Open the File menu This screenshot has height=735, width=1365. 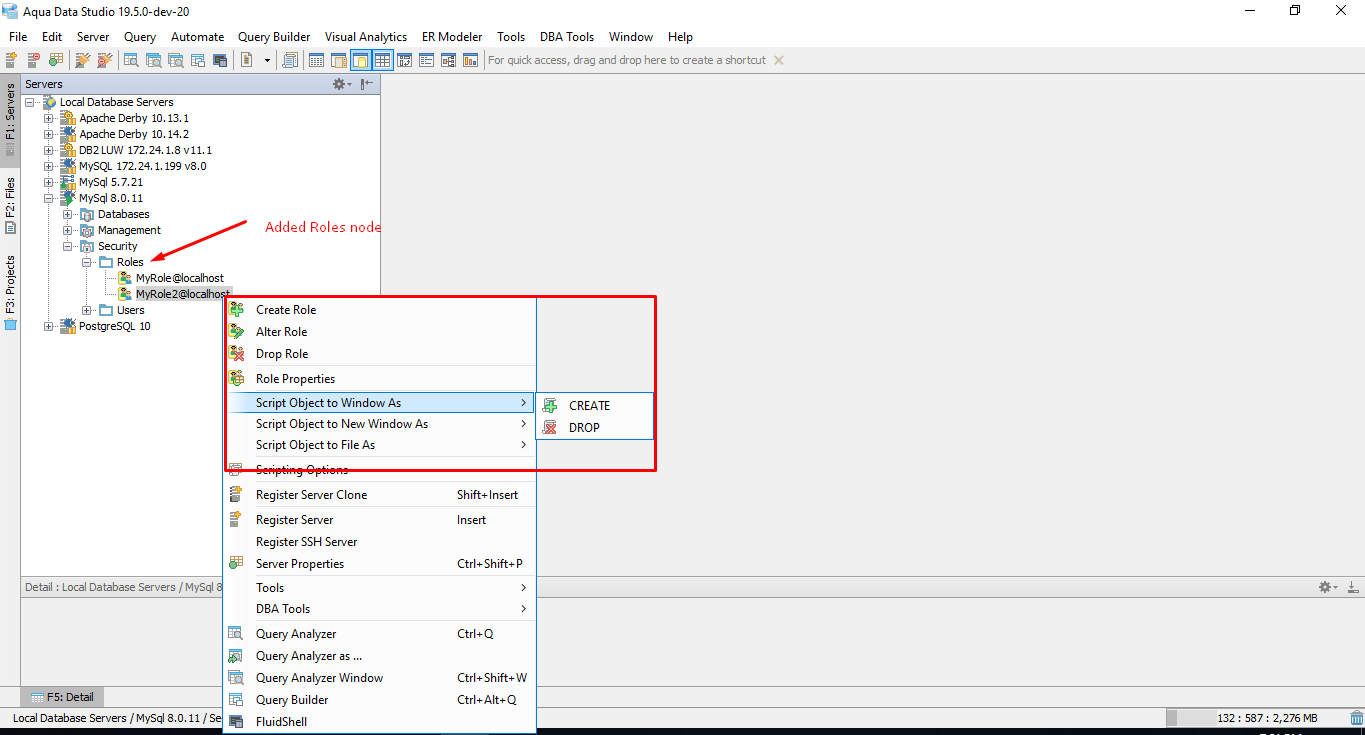(18, 37)
